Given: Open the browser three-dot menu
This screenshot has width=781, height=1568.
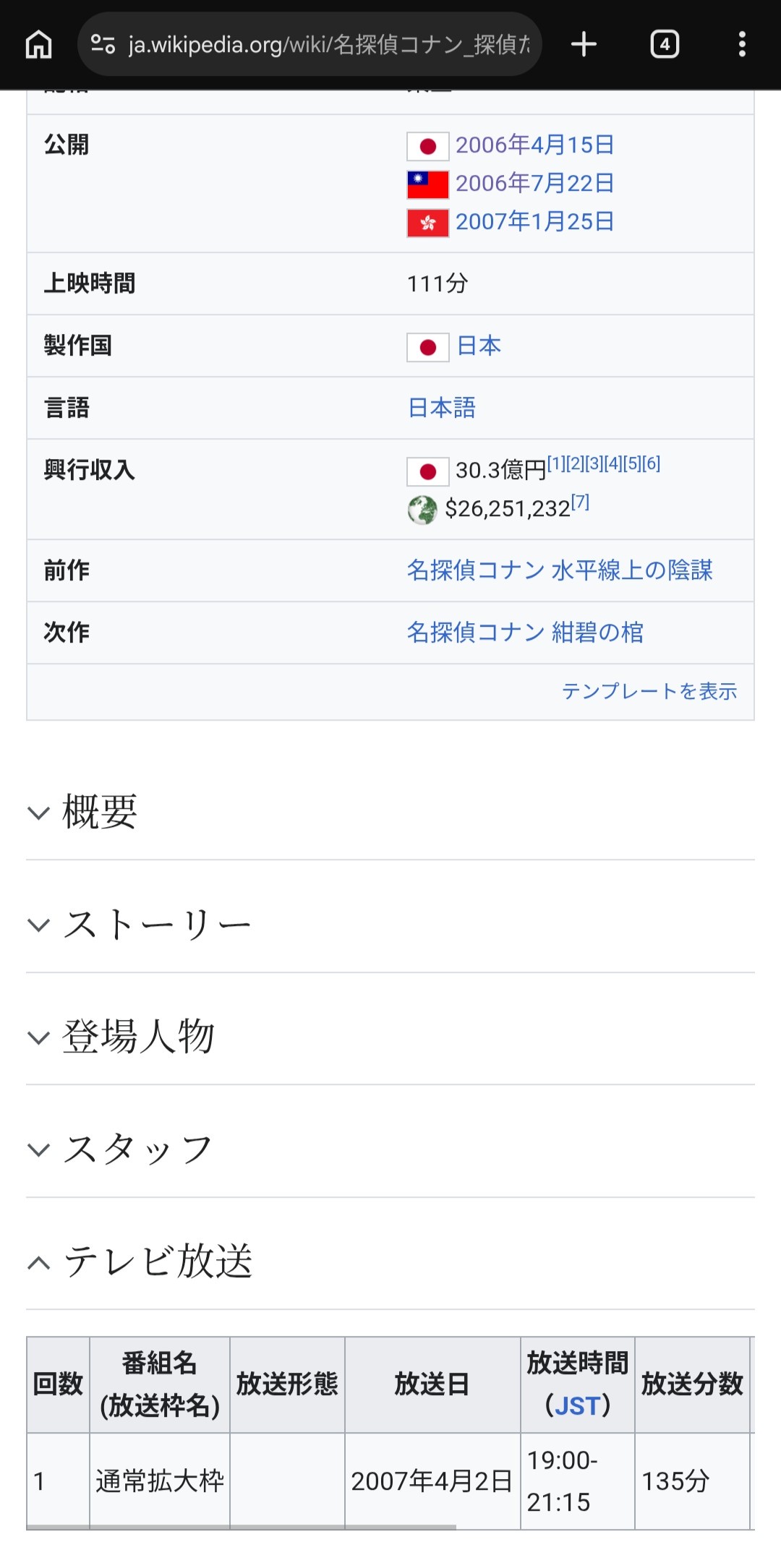Looking at the screenshot, I should [742, 45].
